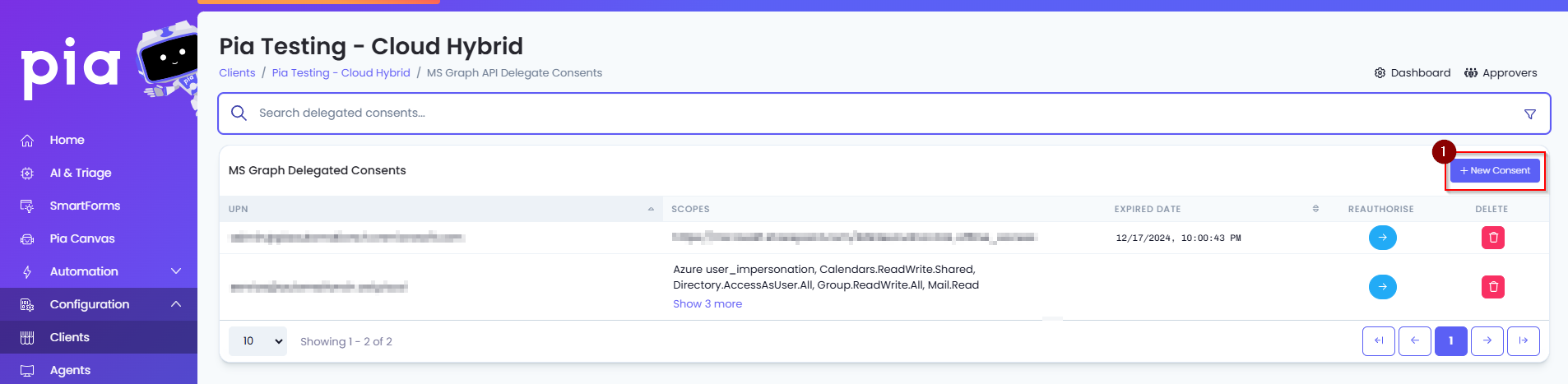Click the EXPIRED DATE column header
This screenshot has width=1568, height=384.
coord(1147,209)
